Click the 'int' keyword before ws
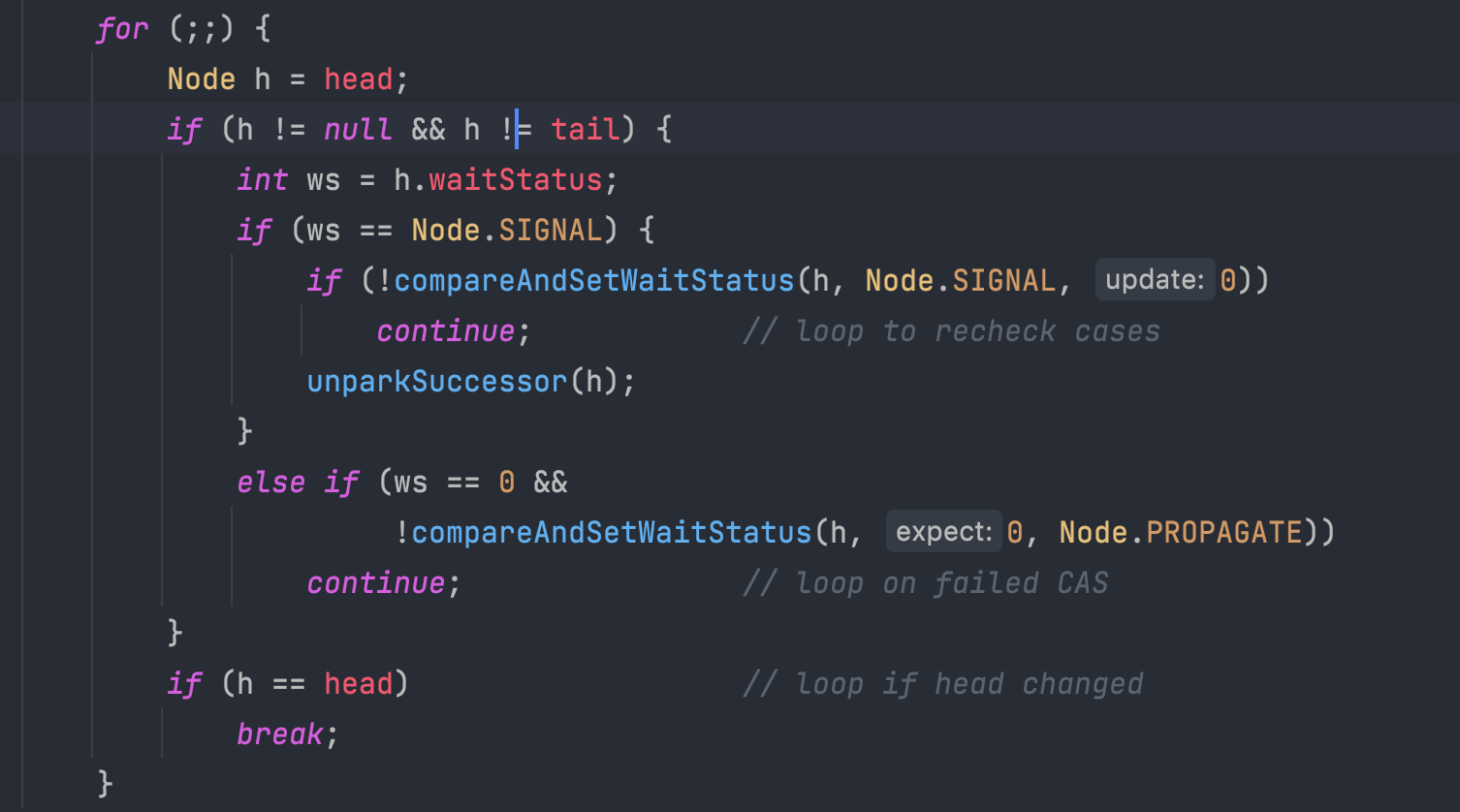Image resolution: width=1460 pixels, height=812 pixels. click(263, 180)
